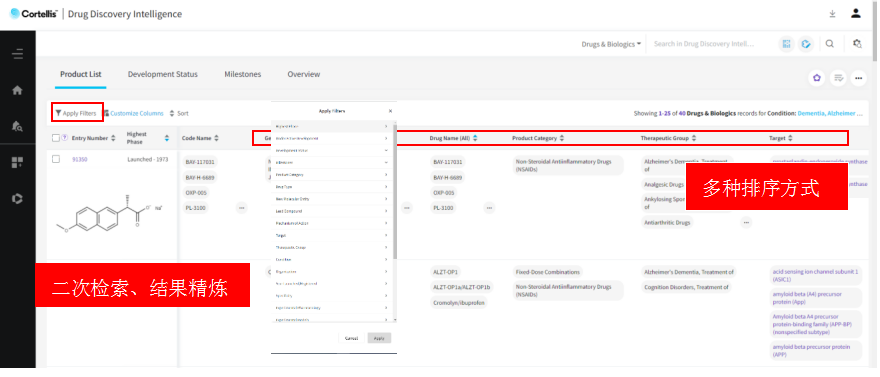Tick the checkbox for entry 91350
The width and height of the screenshot is (880, 377).
pos(56,159)
